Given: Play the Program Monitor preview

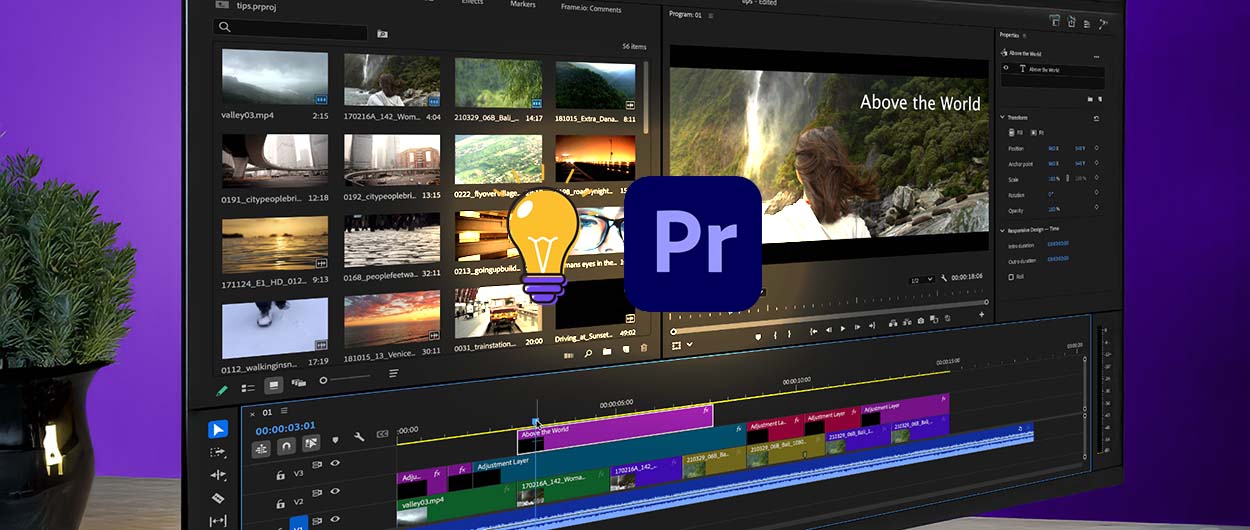Looking at the screenshot, I should [843, 328].
